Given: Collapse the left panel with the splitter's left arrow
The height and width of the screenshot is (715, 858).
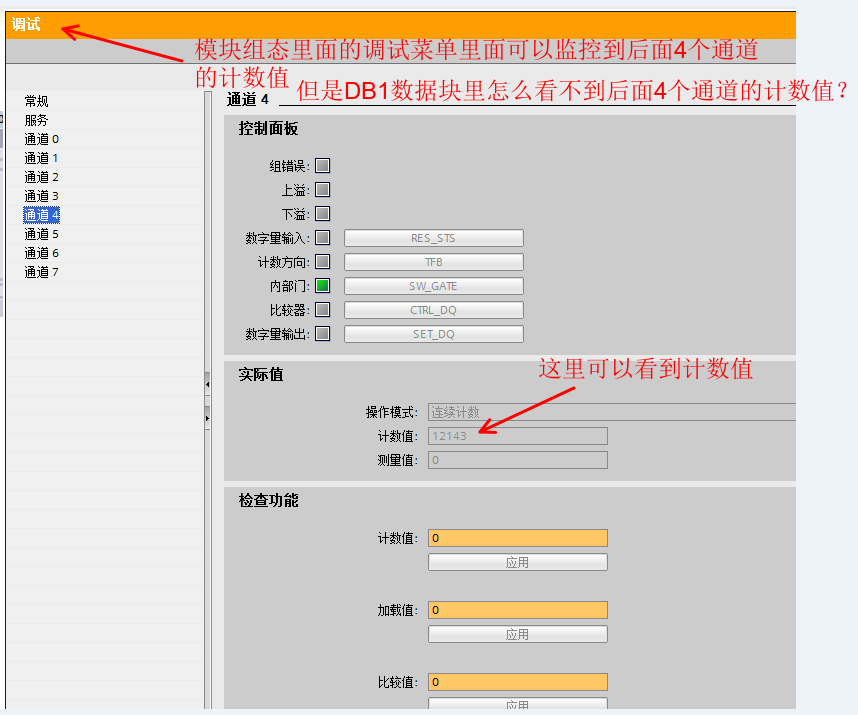Looking at the screenshot, I should pos(207,384).
